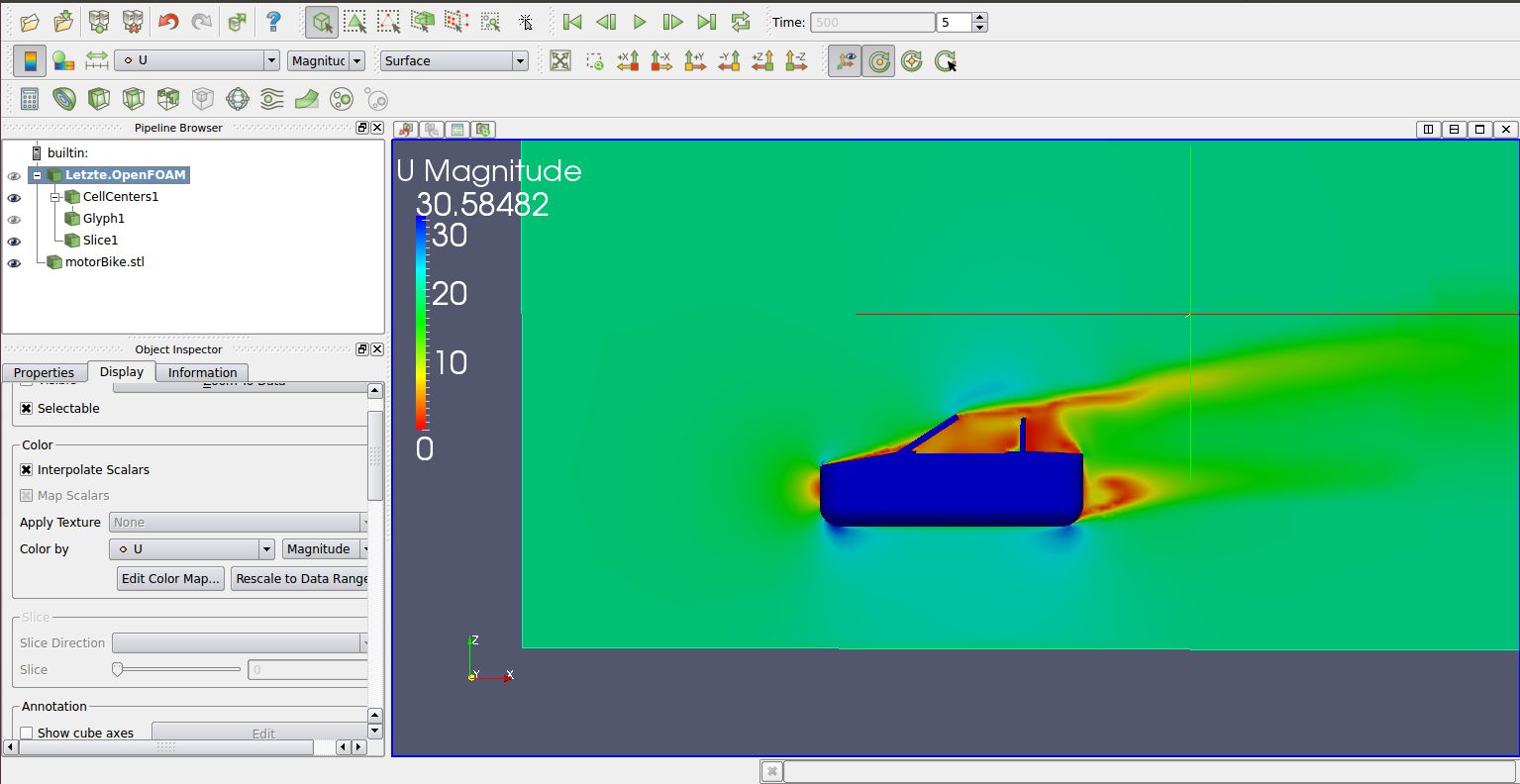Toggle center of rotation visibility icon

[x=878, y=61]
